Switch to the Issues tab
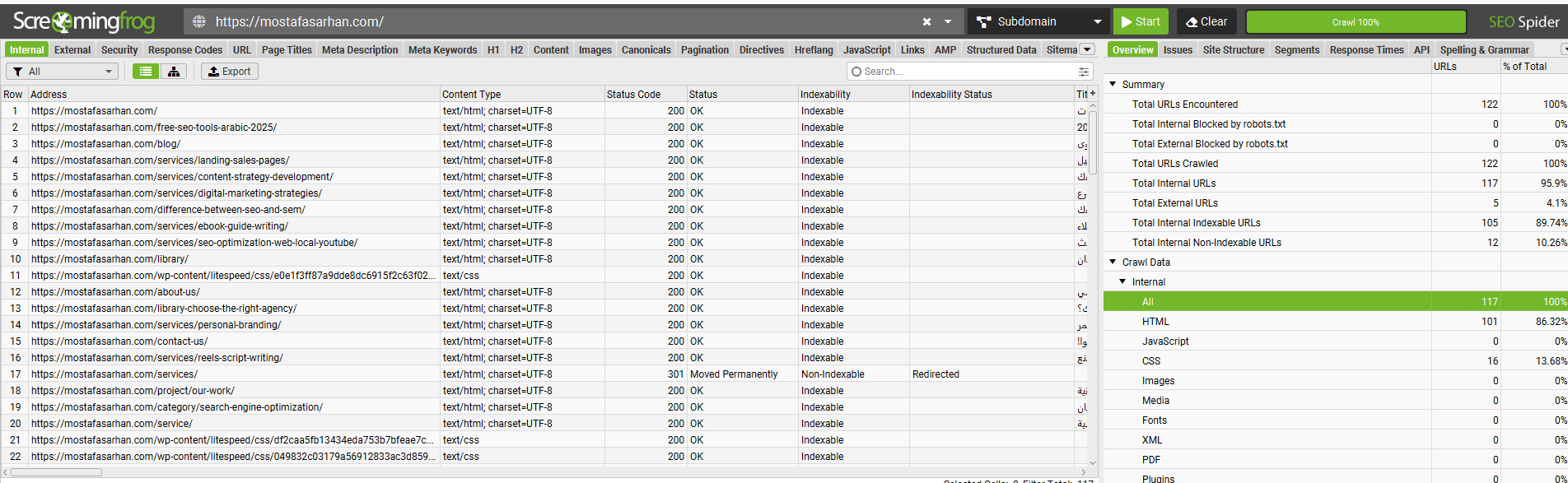The height and width of the screenshot is (483, 1568). click(1178, 50)
